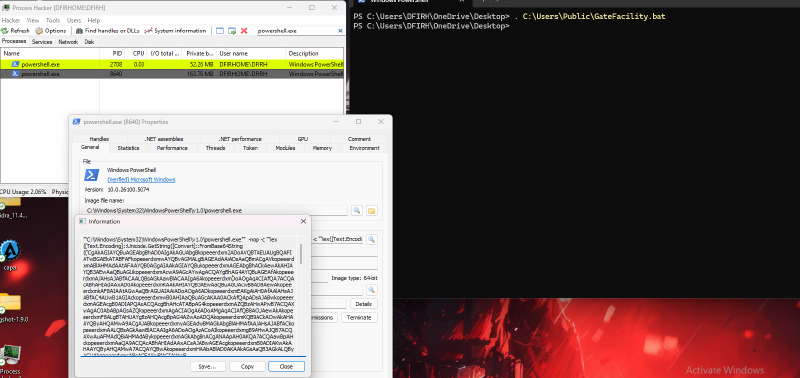This screenshot has height=378, width=800.
Task: Open the Token tab
Action: 250,148
